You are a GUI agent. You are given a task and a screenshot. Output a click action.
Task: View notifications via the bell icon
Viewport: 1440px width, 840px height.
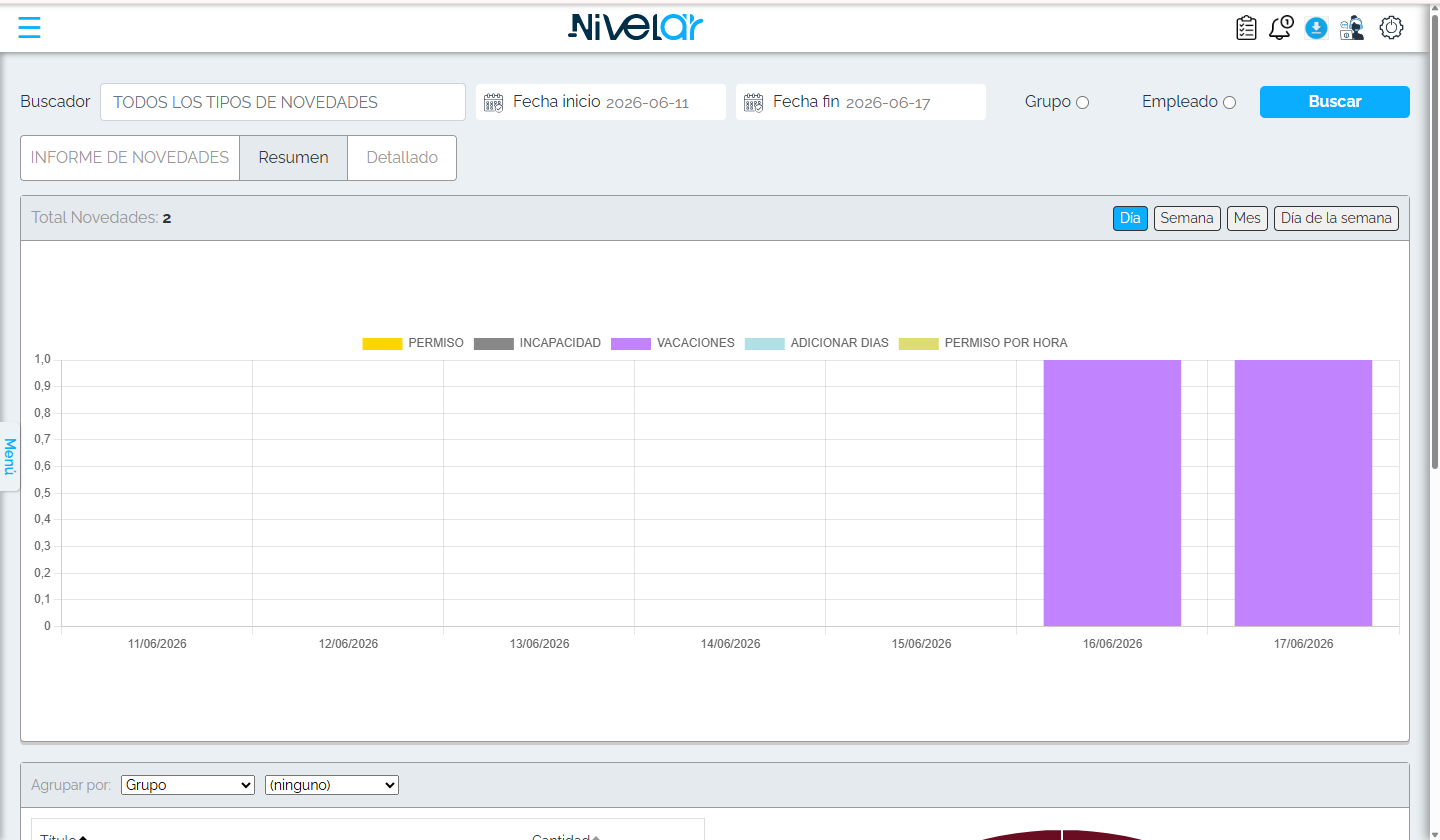pos(1281,28)
